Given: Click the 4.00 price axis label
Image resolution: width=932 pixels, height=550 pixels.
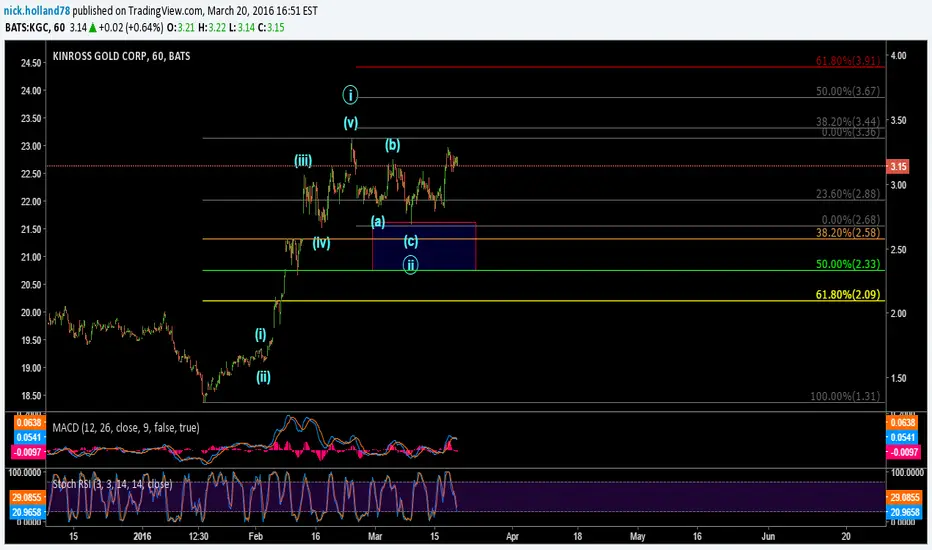Looking at the screenshot, I should [898, 55].
